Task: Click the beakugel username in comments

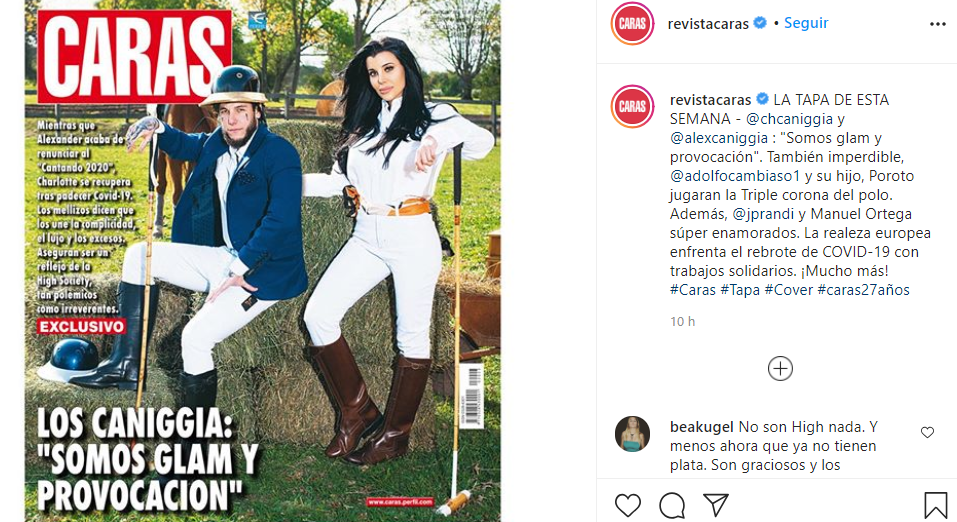Action: tap(702, 427)
